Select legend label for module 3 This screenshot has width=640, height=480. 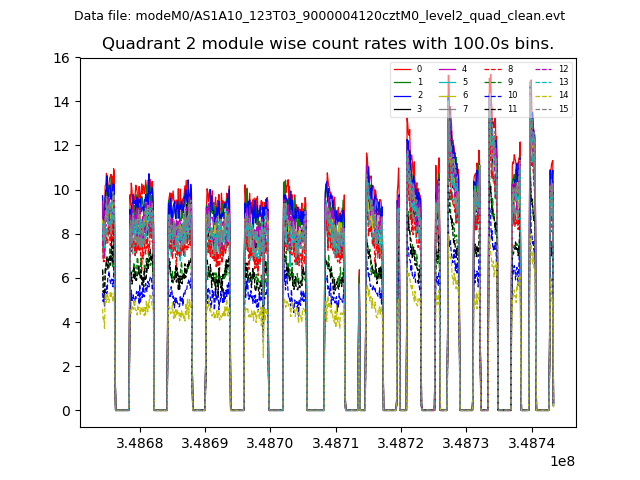419,109
